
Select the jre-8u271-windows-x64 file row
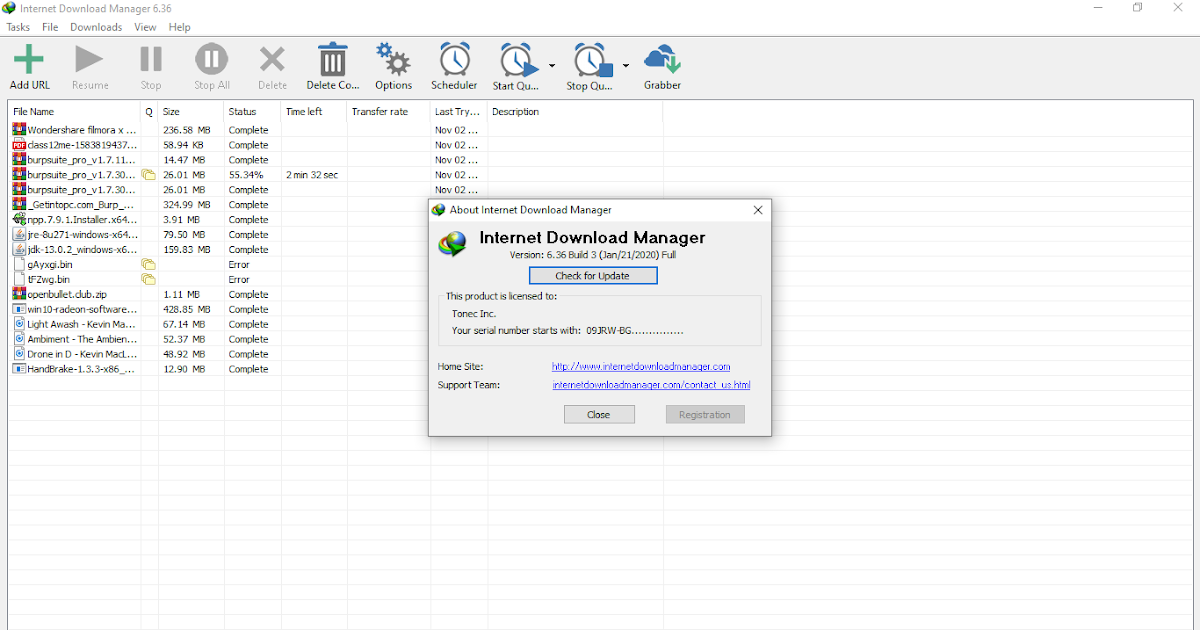220,235
